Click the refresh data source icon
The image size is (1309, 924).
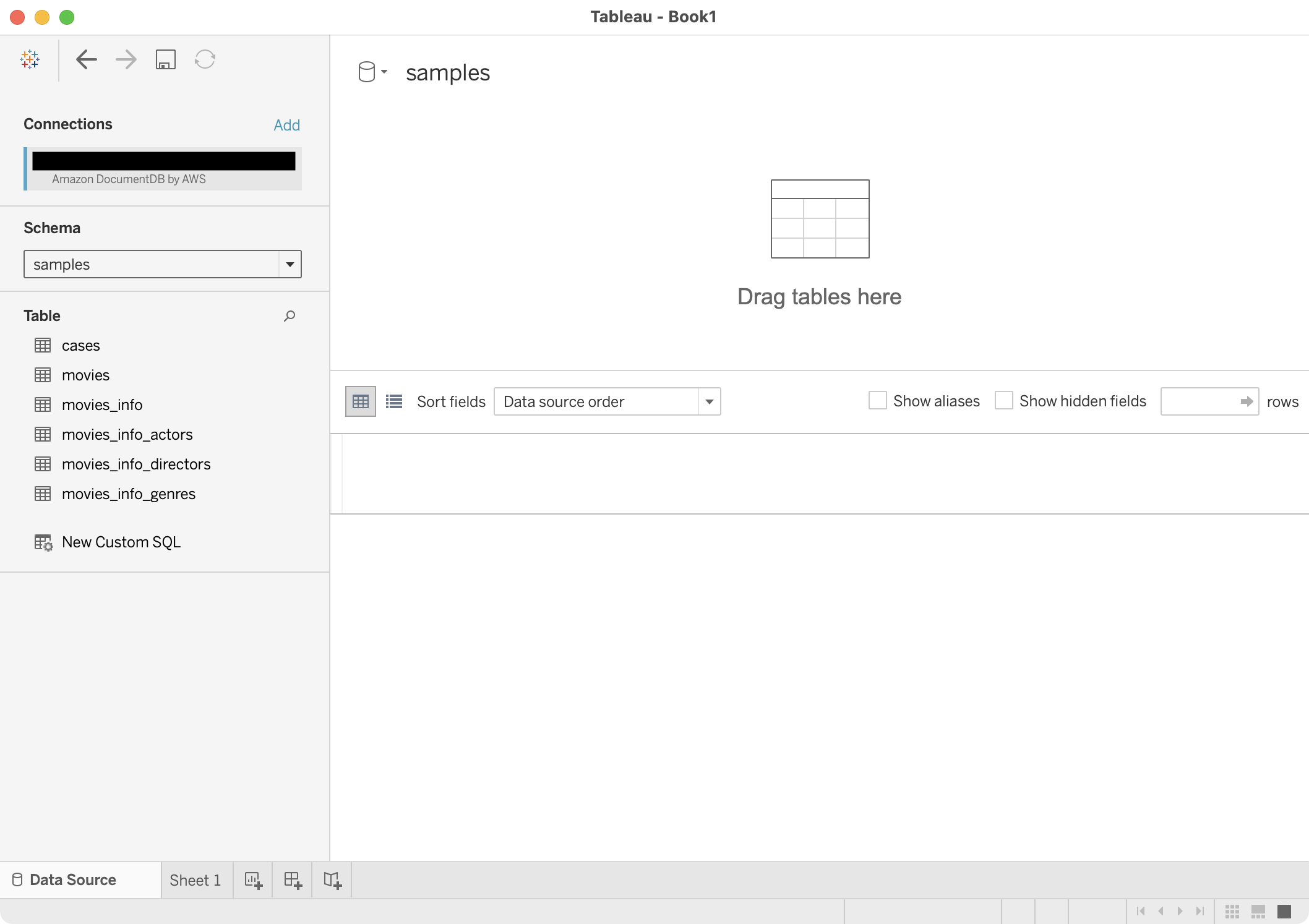205,59
